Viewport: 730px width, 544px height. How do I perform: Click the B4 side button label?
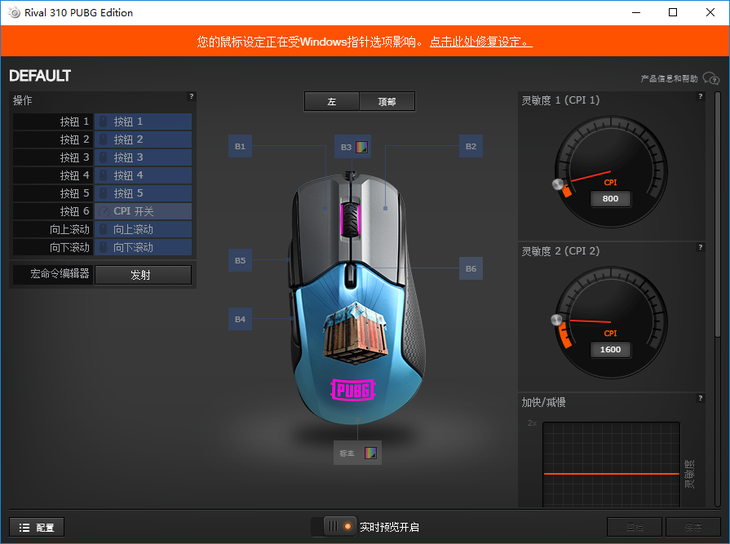[240, 319]
